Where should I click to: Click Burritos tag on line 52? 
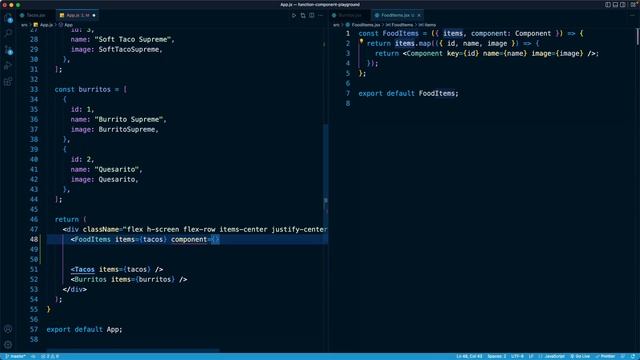click(x=90, y=280)
